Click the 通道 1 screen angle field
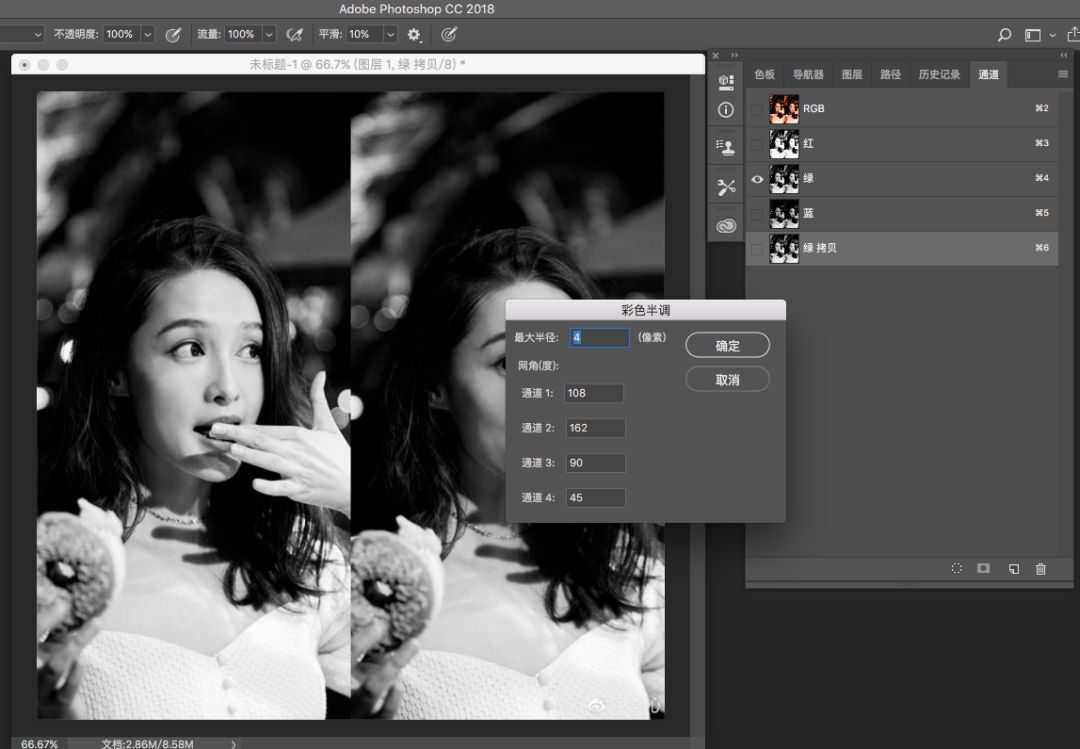The width and height of the screenshot is (1080, 749). [x=594, y=393]
